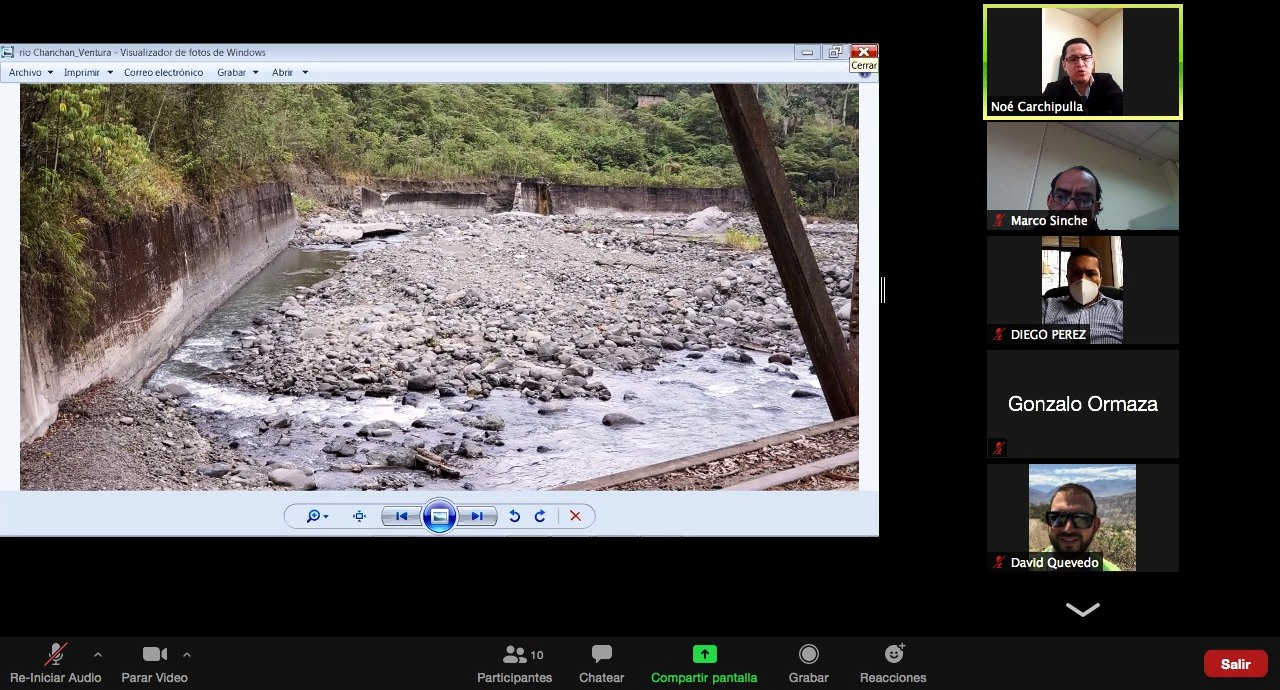Go to previous photo in viewer

[401, 516]
